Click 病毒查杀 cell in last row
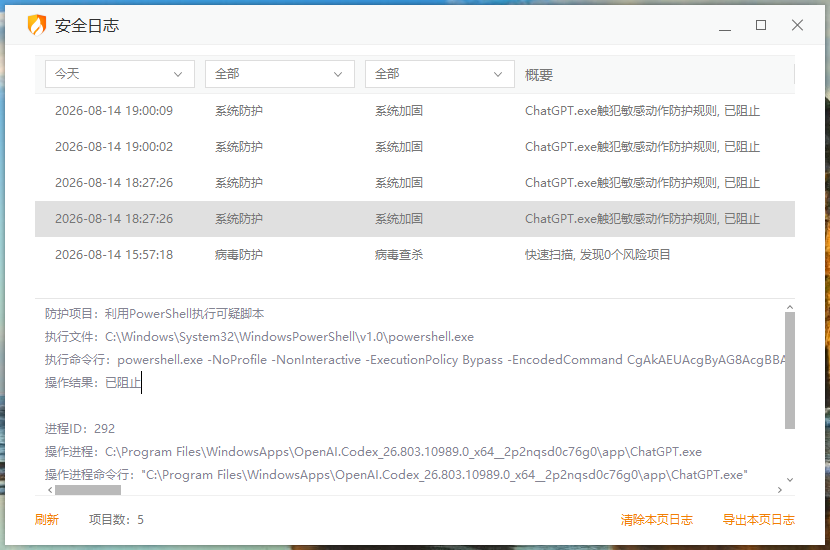Image resolution: width=830 pixels, height=550 pixels. (399, 255)
